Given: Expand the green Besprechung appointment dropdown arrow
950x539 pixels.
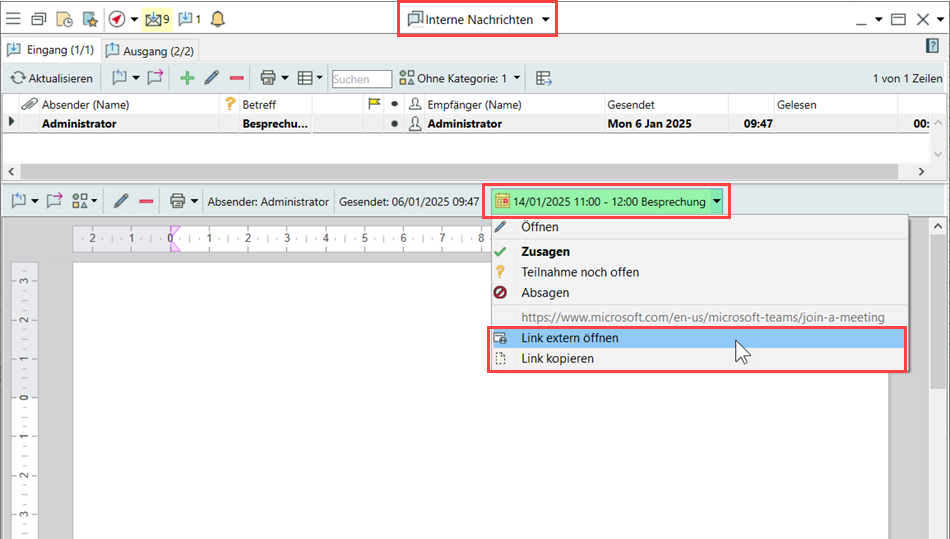Looking at the screenshot, I should coord(716,202).
